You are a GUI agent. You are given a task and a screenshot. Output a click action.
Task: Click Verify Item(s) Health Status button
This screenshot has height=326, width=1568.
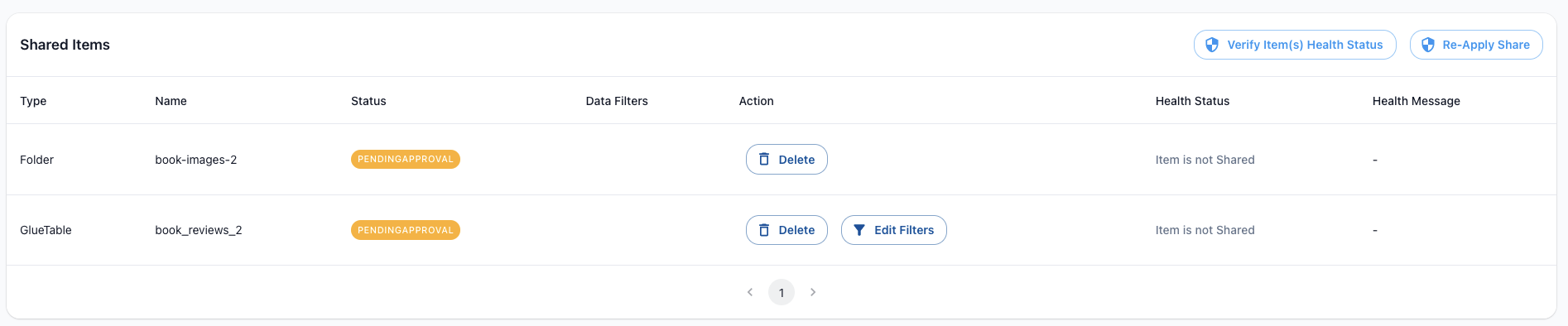tap(1295, 45)
